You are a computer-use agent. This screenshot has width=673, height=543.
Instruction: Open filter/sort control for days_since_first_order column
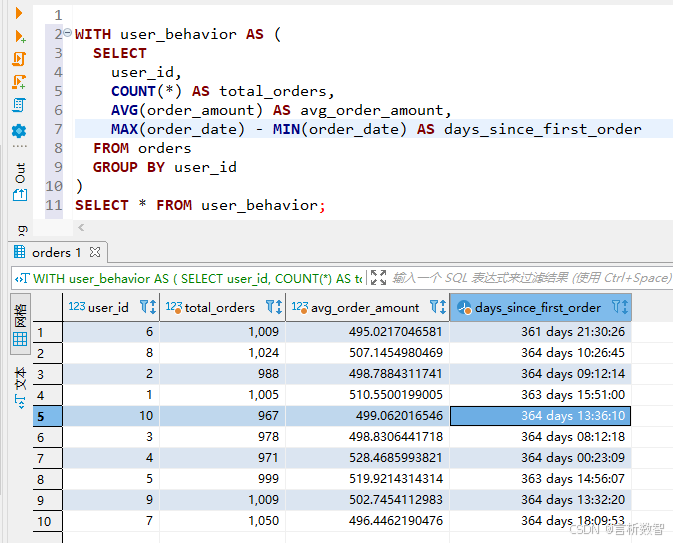tap(620, 307)
